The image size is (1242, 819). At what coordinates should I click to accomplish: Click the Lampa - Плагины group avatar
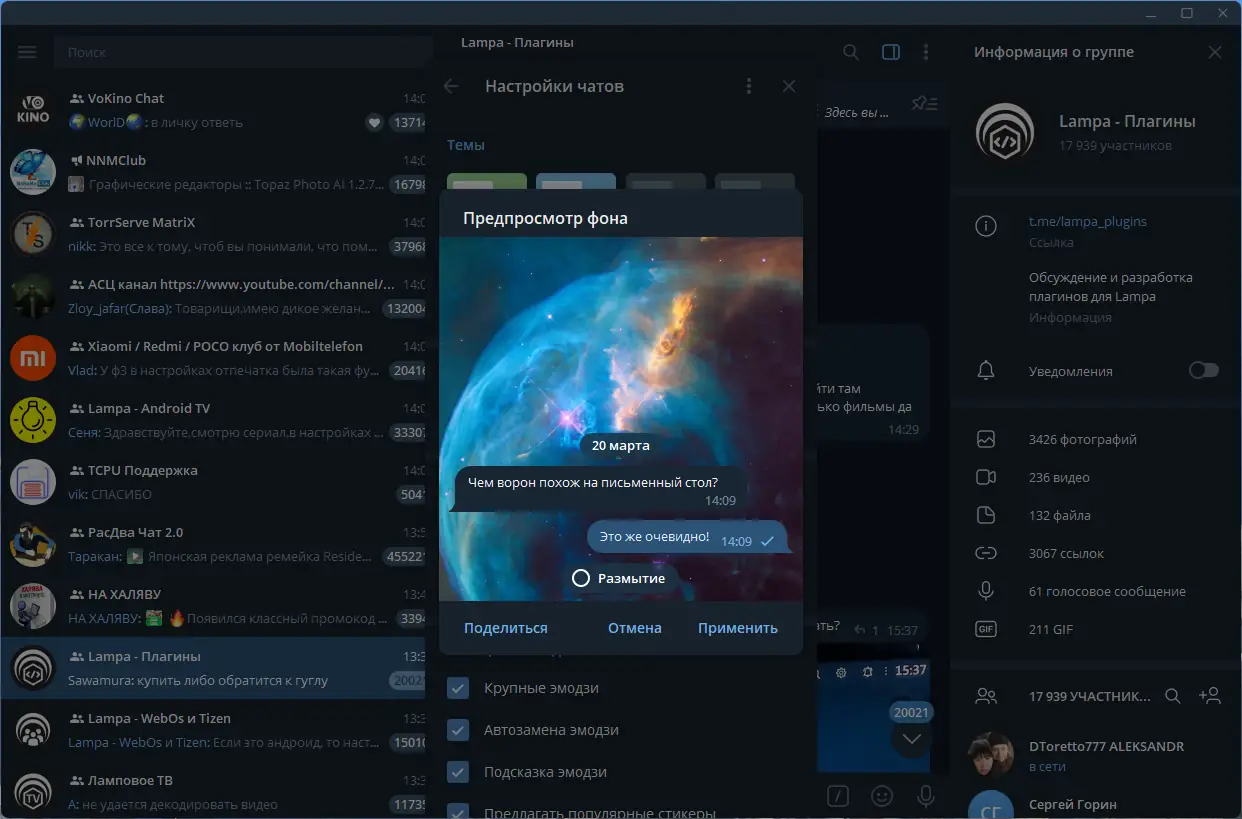[1005, 132]
